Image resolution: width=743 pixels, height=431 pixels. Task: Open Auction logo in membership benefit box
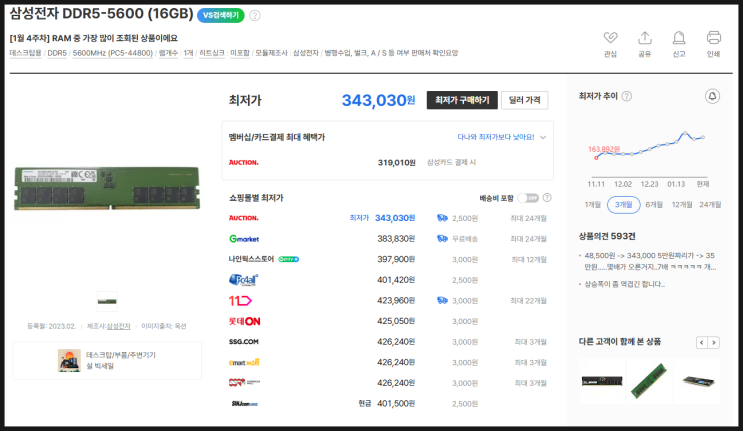(244, 162)
